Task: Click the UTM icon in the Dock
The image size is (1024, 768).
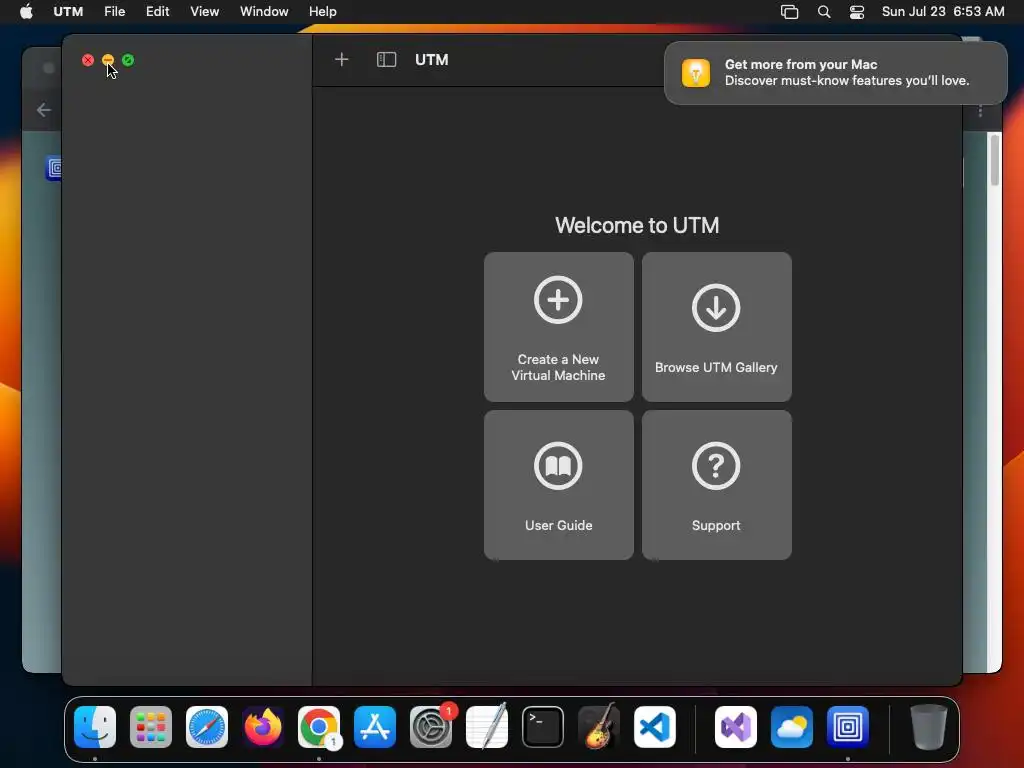Action: click(x=848, y=727)
